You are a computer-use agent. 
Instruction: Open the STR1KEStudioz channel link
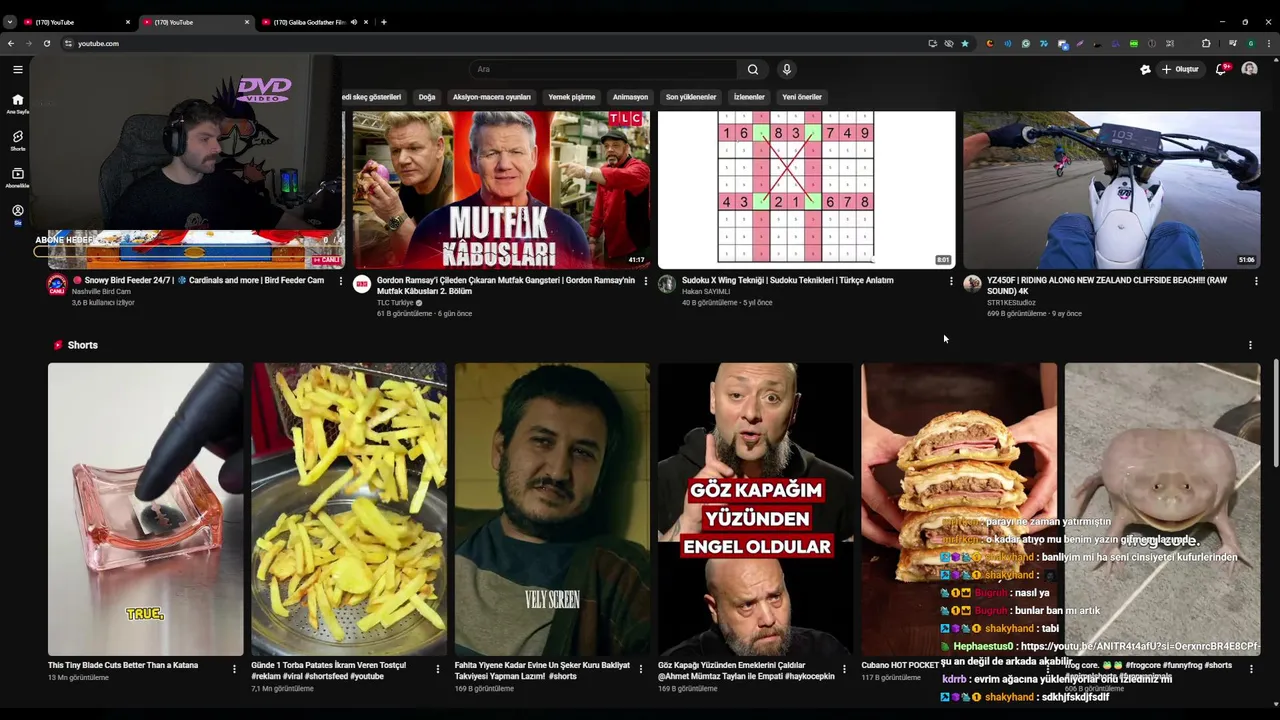[1011, 303]
